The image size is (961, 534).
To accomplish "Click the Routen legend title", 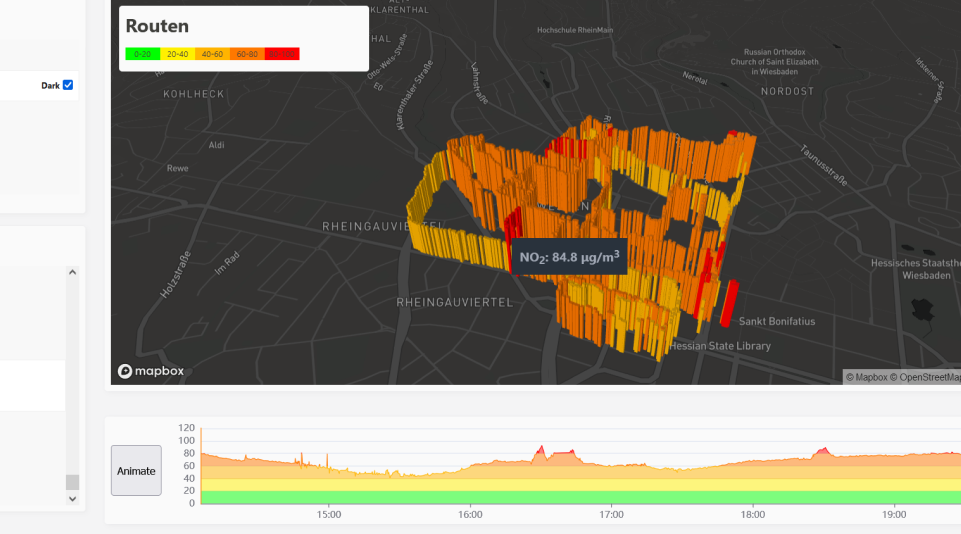I will coord(157,26).
